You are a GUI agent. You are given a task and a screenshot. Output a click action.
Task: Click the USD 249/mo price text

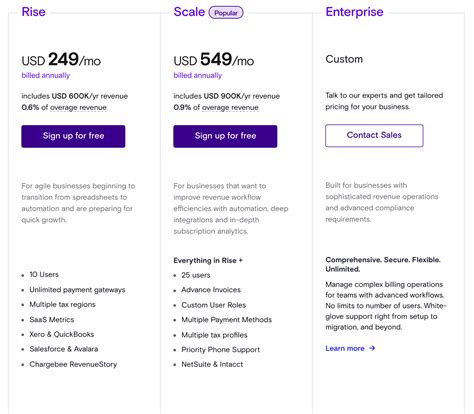(x=61, y=60)
